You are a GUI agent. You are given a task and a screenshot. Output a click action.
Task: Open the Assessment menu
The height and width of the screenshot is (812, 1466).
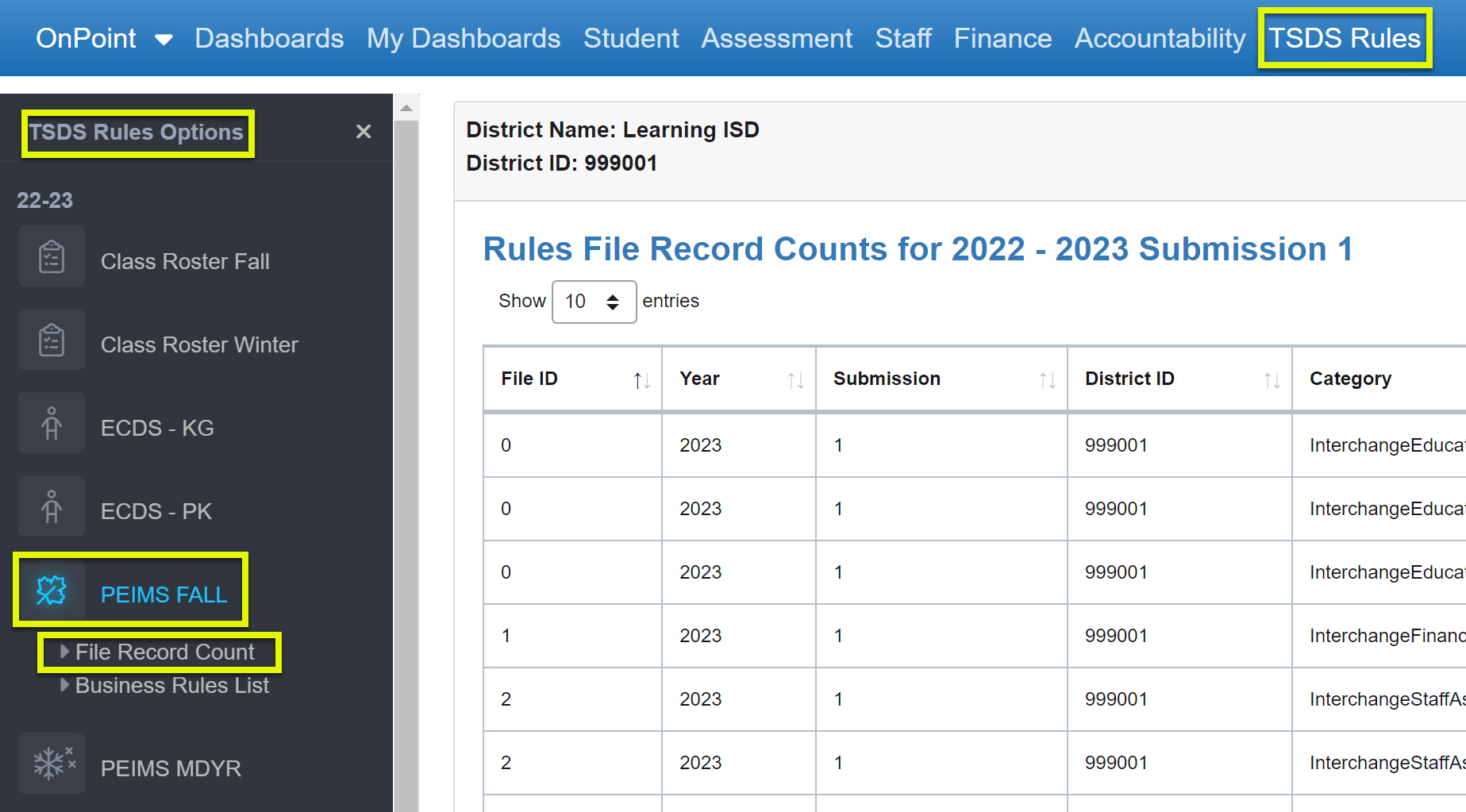click(x=776, y=38)
